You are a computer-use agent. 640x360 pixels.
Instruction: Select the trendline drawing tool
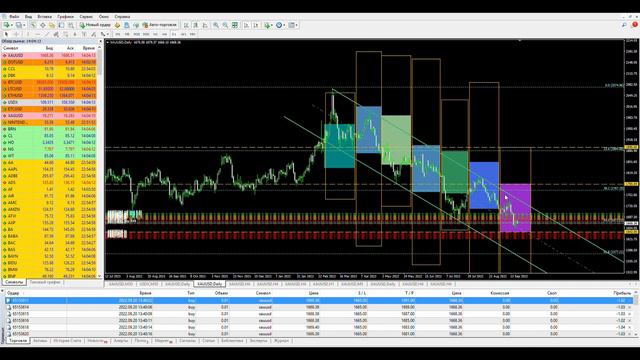47,34
